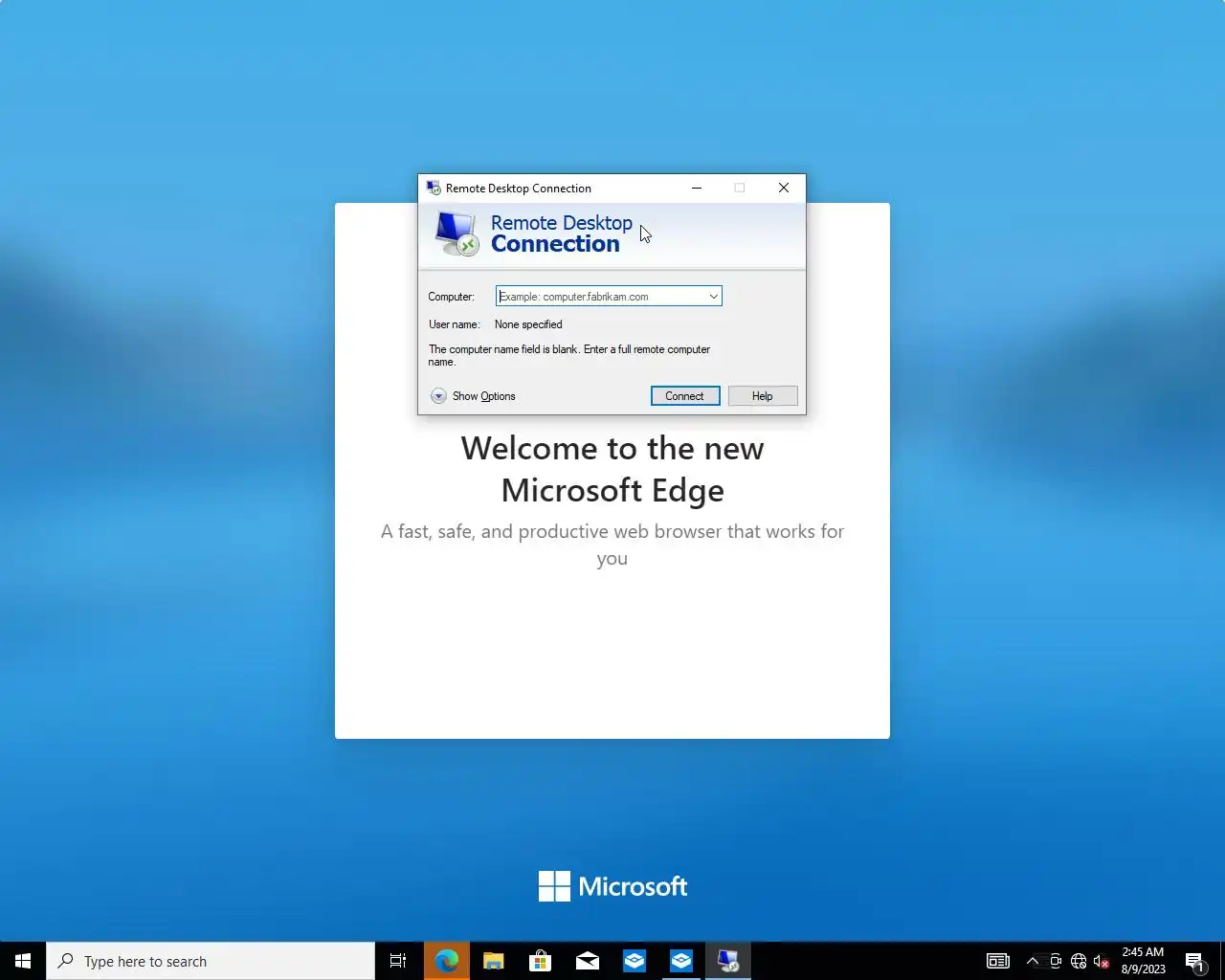
Task: Minimize the Remote Desktop Connection window
Action: pos(697,188)
